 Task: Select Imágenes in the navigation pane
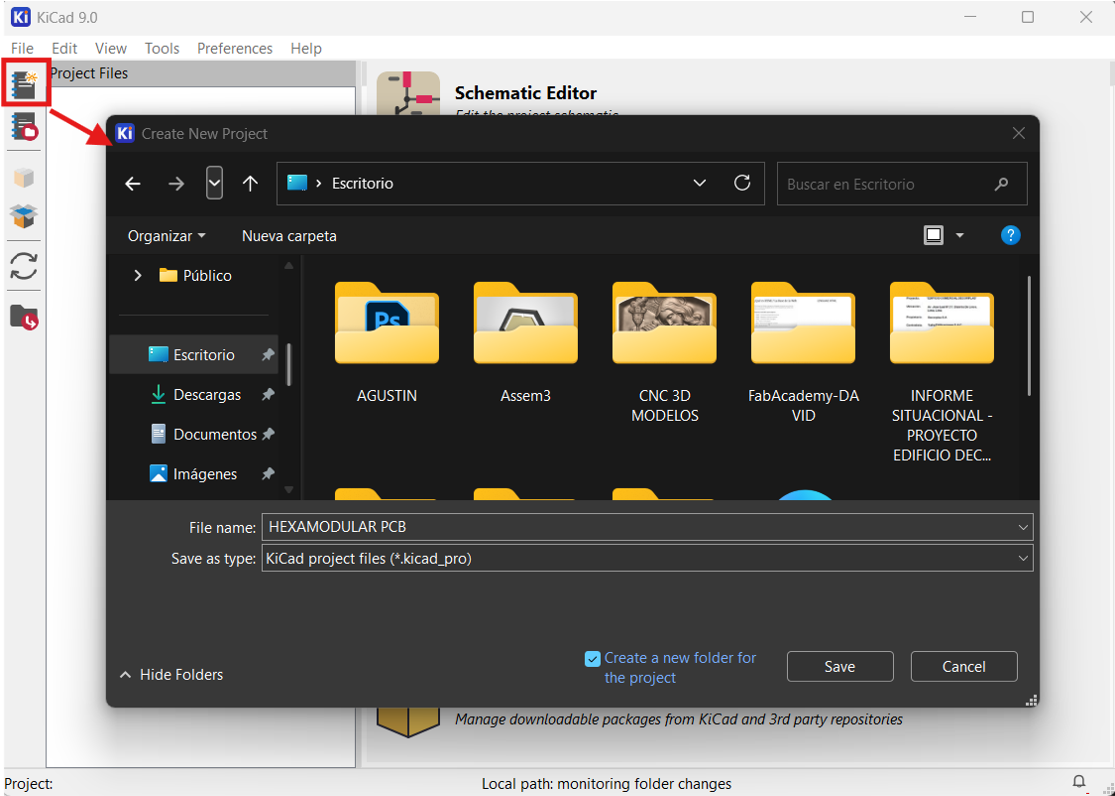[193, 474]
